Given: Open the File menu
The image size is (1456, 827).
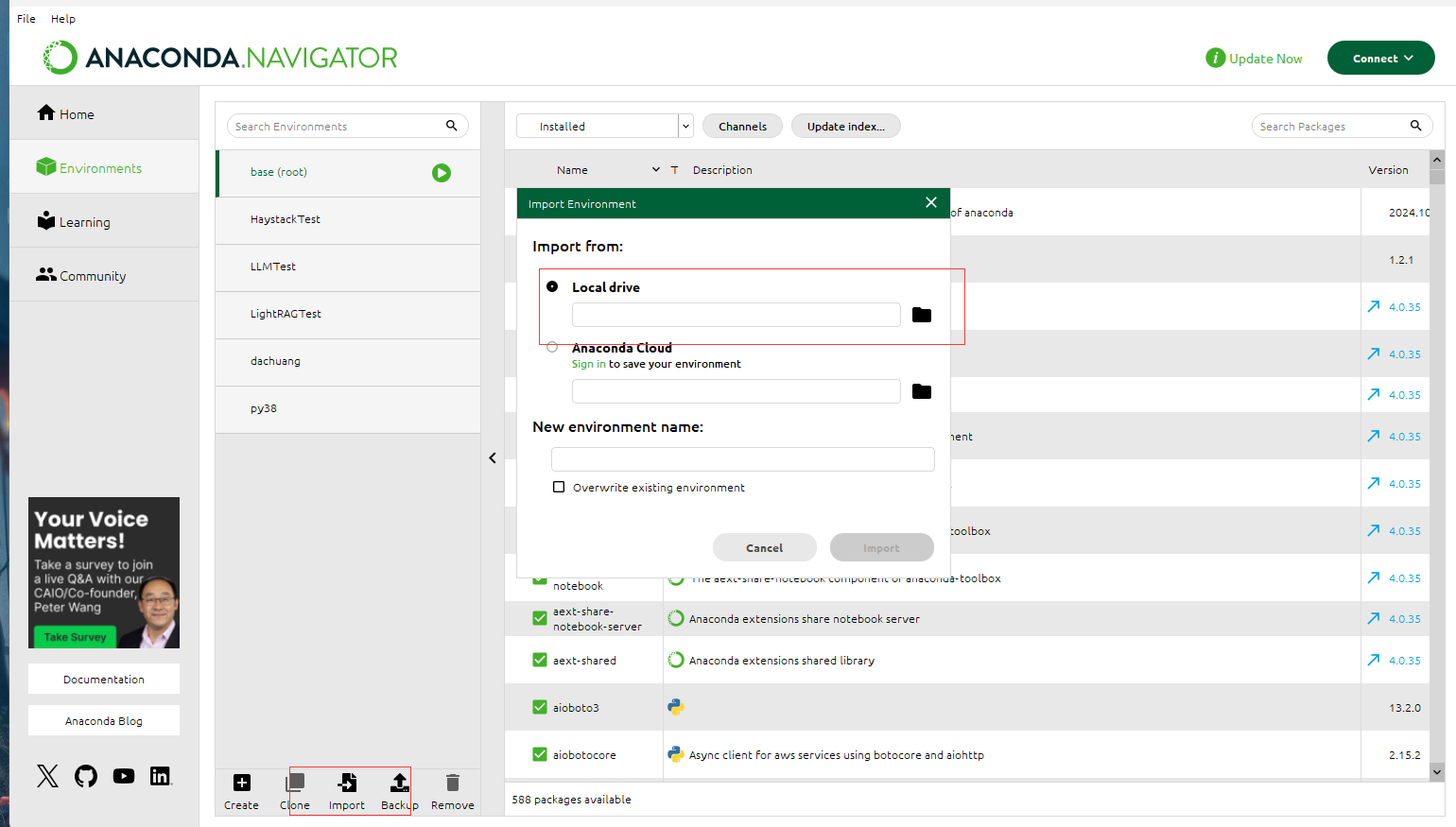Looking at the screenshot, I should coord(26,19).
